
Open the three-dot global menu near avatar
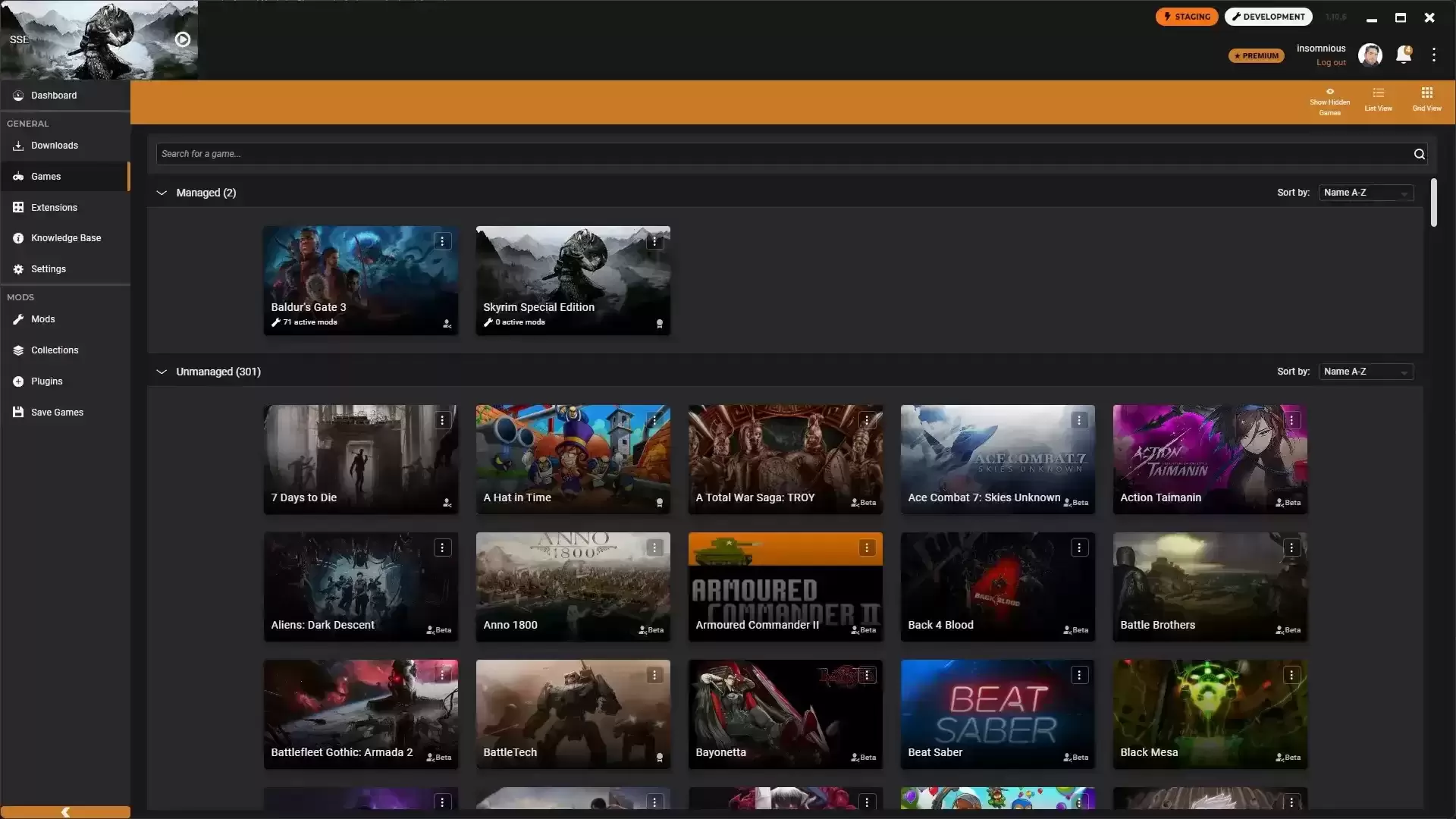click(x=1433, y=55)
